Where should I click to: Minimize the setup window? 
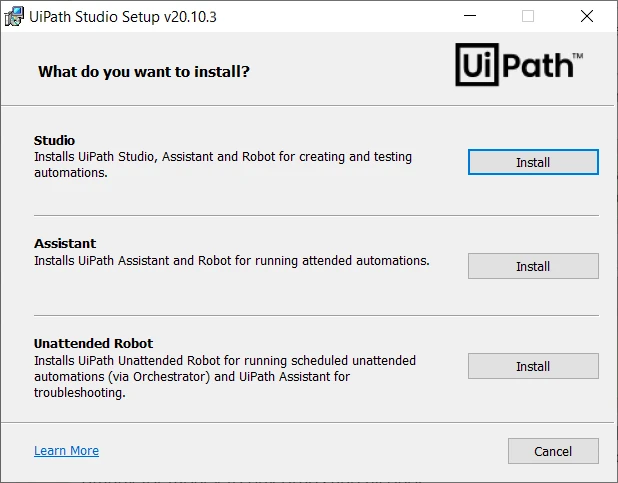470,16
